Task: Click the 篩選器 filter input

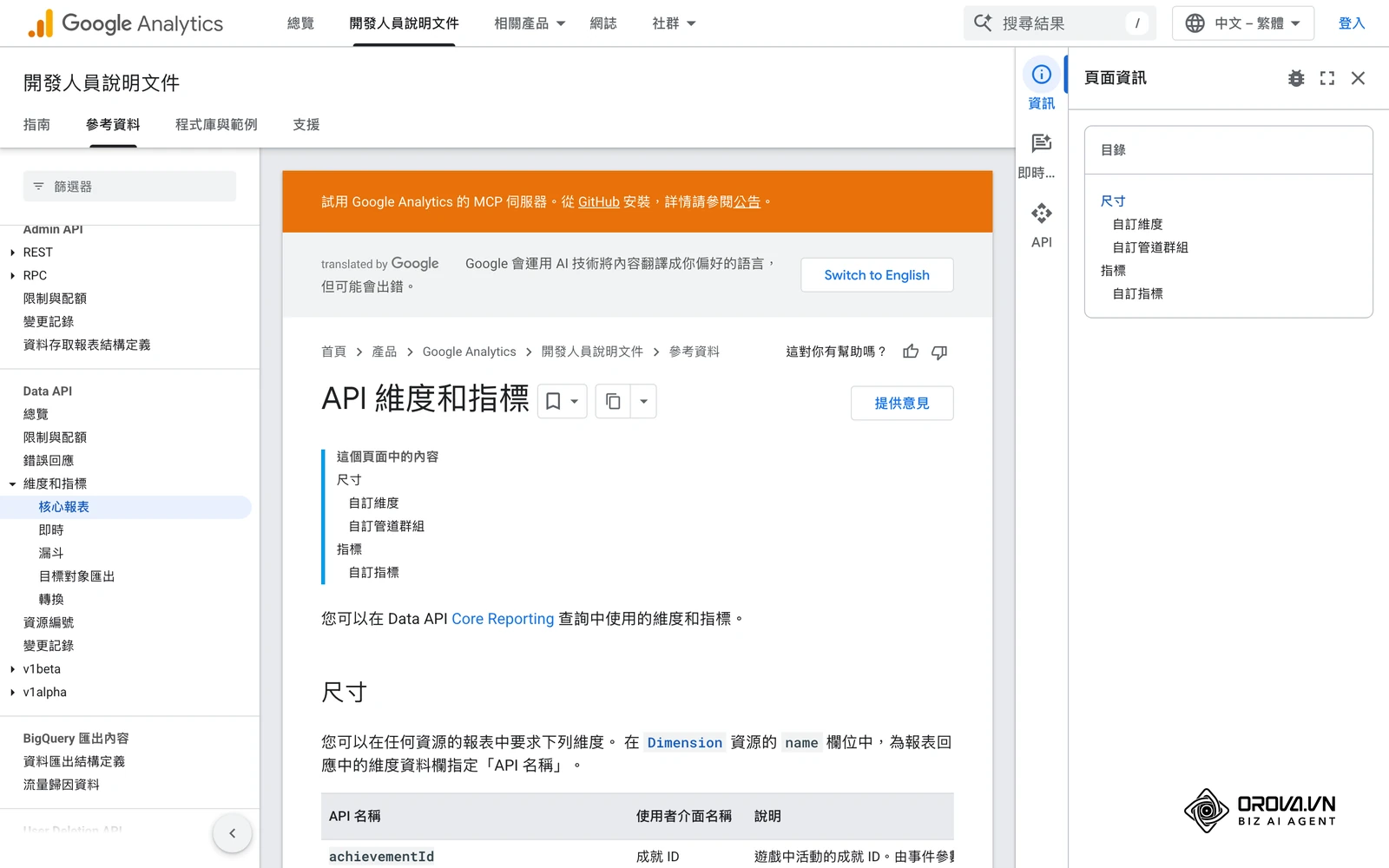Action: pyautogui.click(x=129, y=187)
